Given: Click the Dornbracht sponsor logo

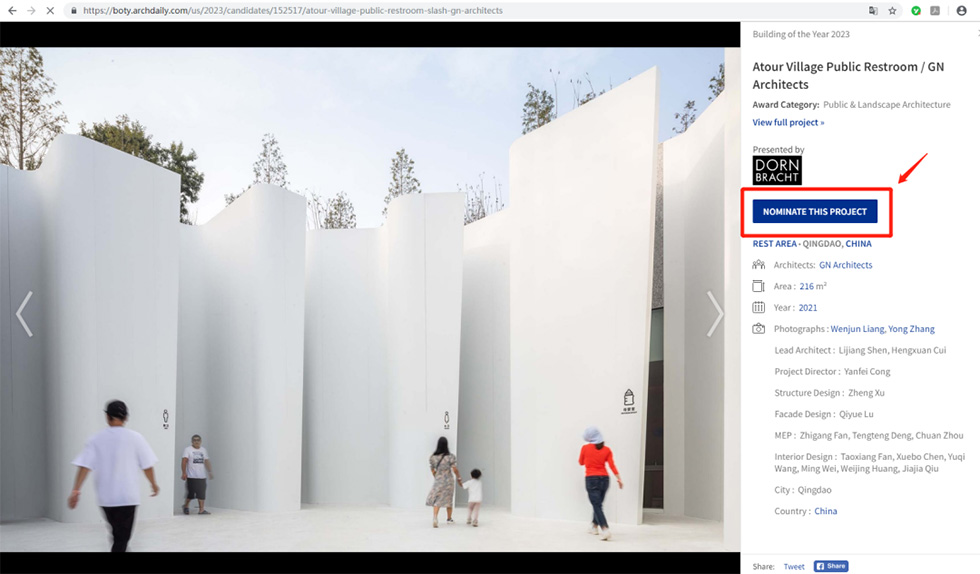Looking at the screenshot, I should 777,170.
